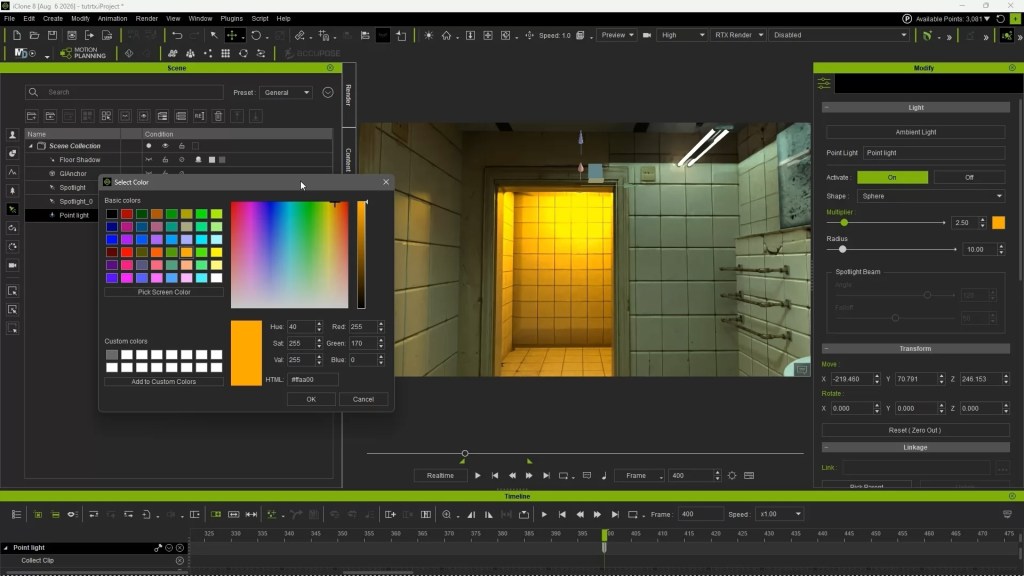Click the Hue value field

pos(301,327)
